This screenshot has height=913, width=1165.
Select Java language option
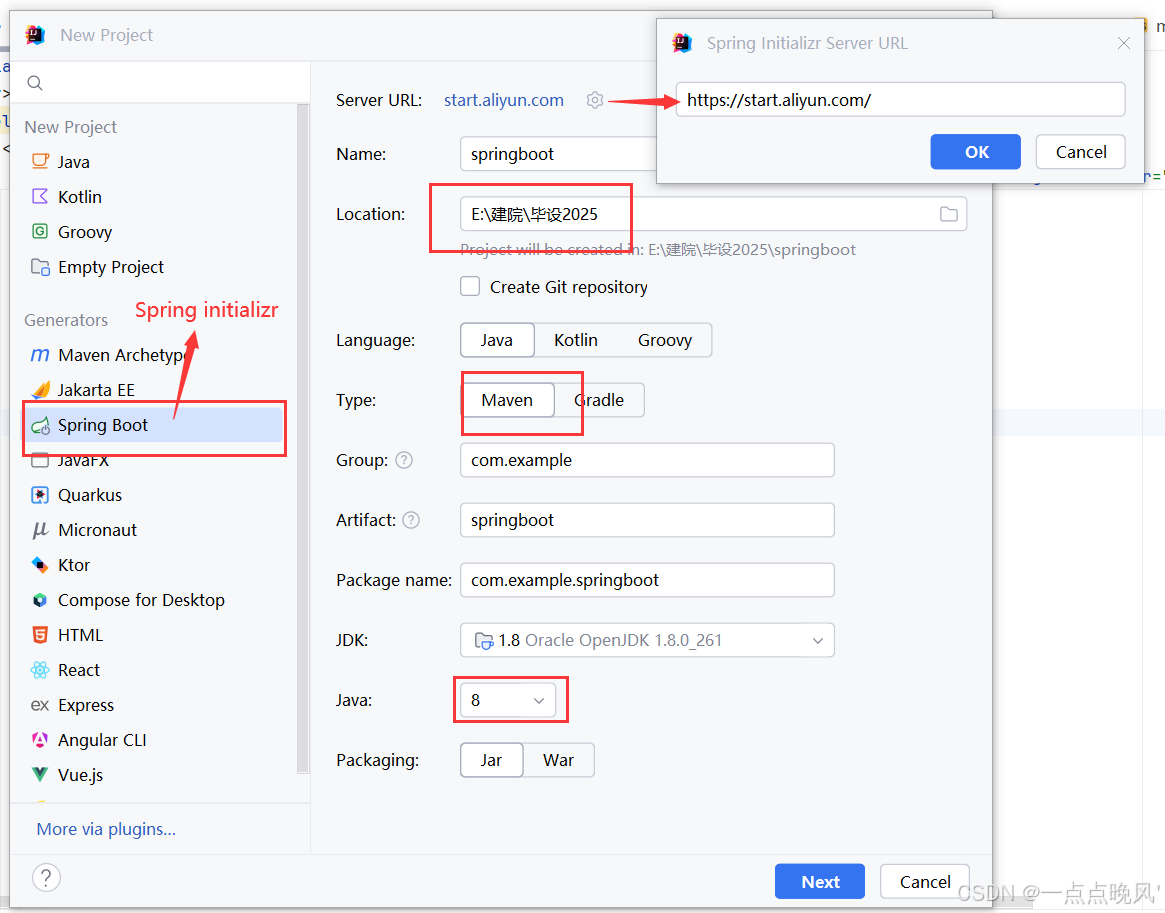[496, 339]
